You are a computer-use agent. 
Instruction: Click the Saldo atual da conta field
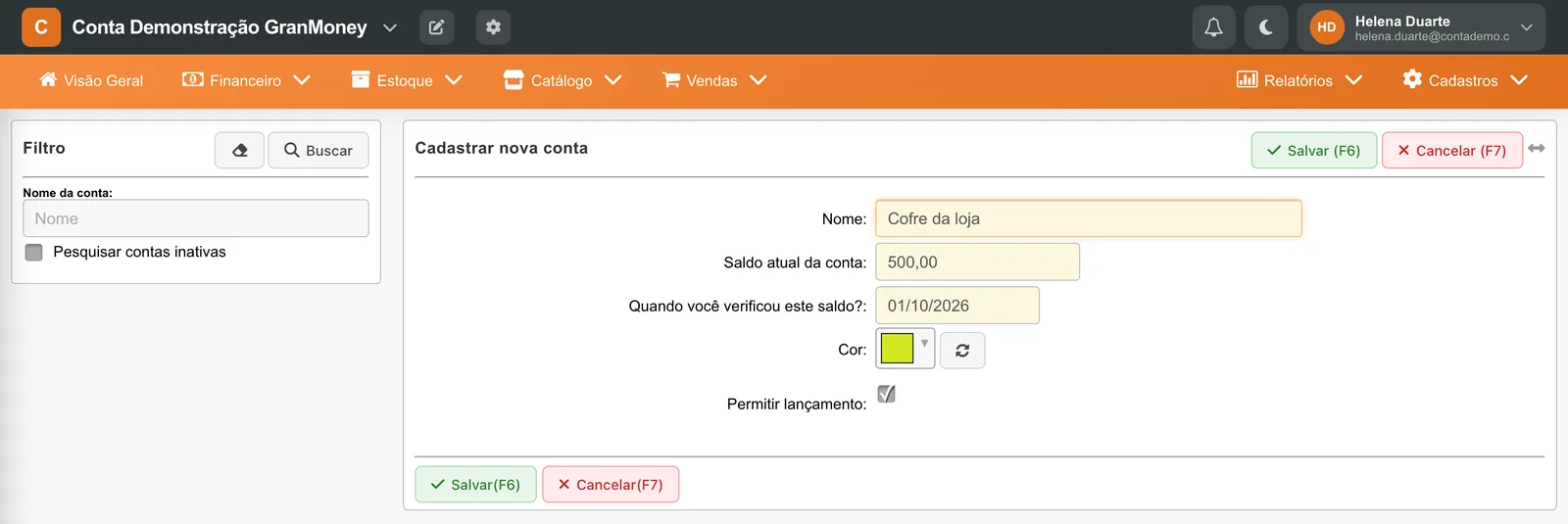(978, 262)
